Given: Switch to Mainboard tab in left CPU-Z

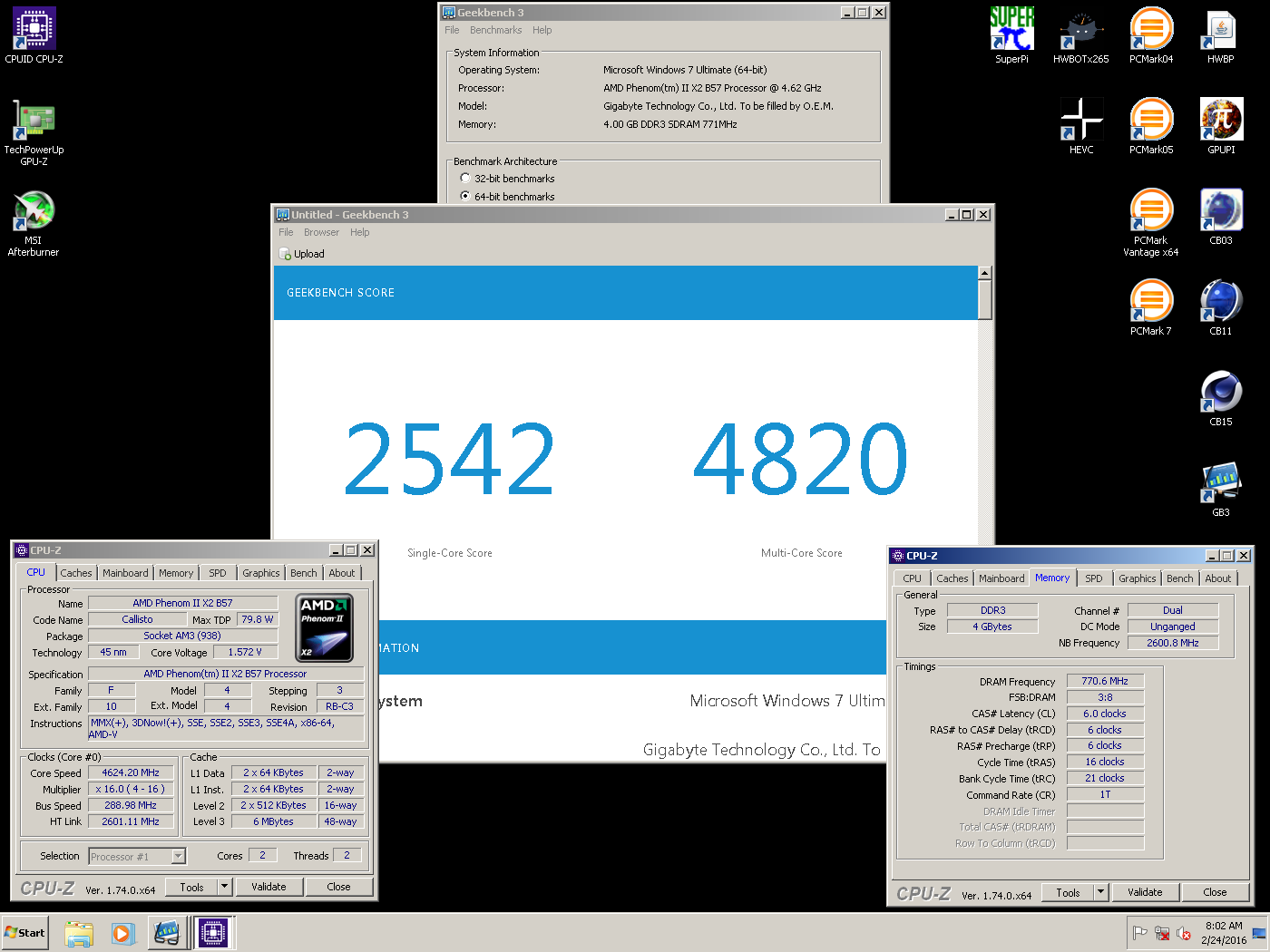Looking at the screenshot, I should 125,573.
